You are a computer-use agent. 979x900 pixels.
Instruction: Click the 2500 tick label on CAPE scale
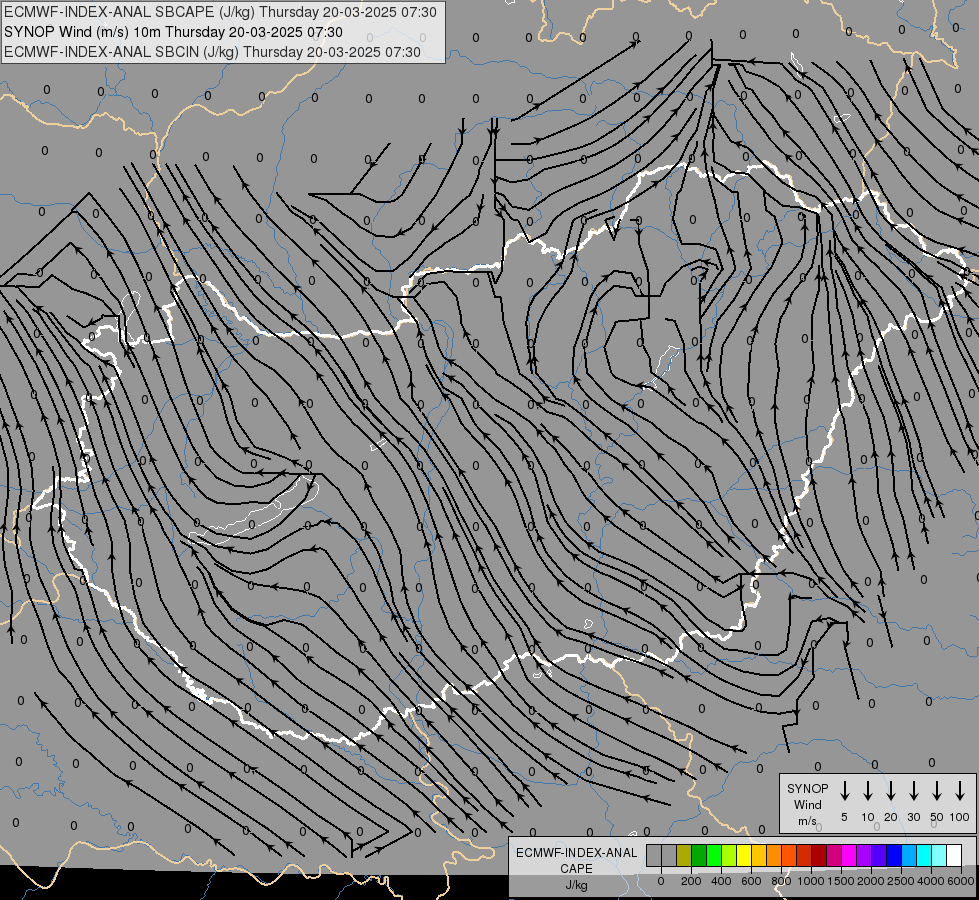[x=901, y=881]
